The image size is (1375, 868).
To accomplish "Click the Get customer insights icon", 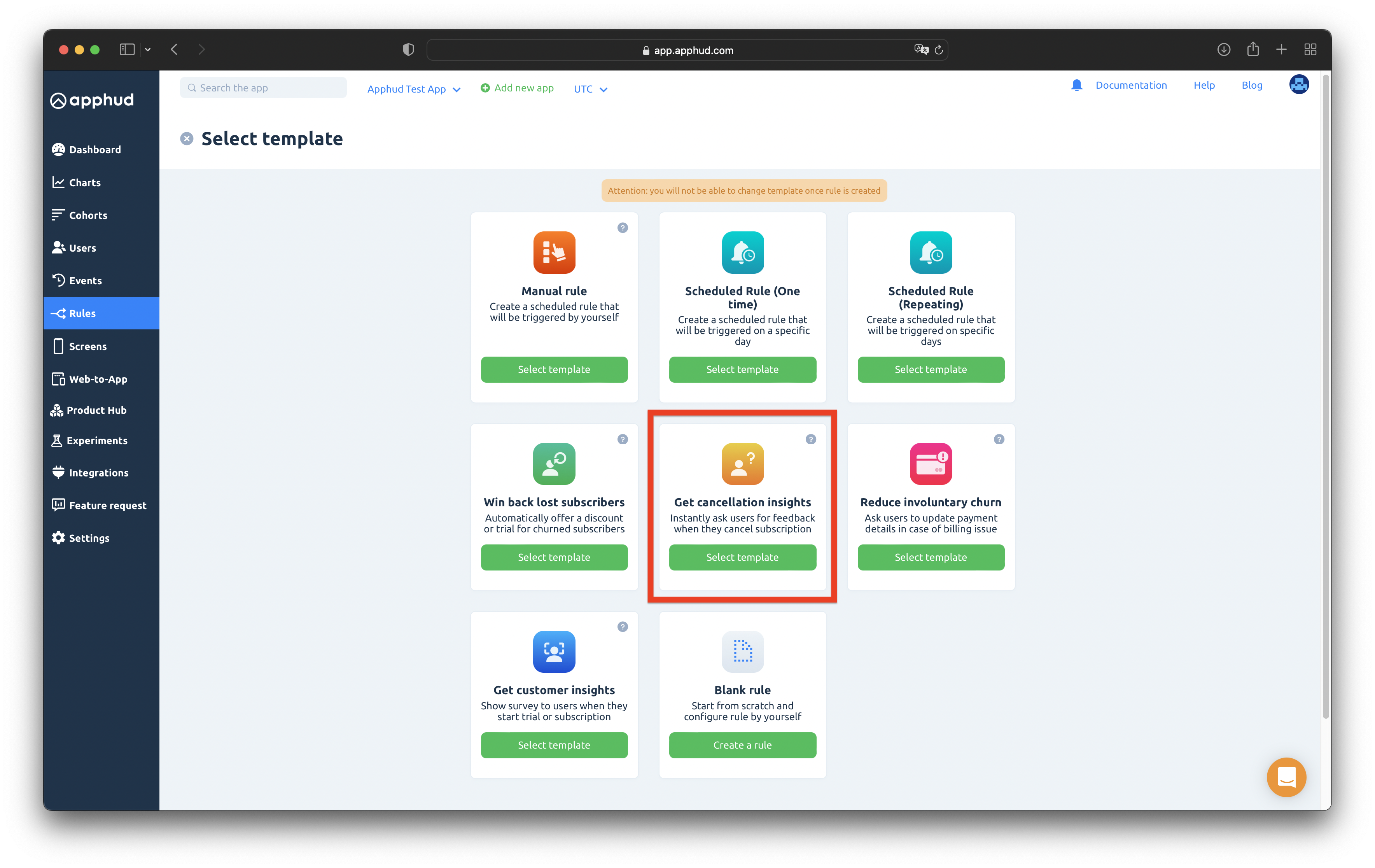I will point(554,651).
